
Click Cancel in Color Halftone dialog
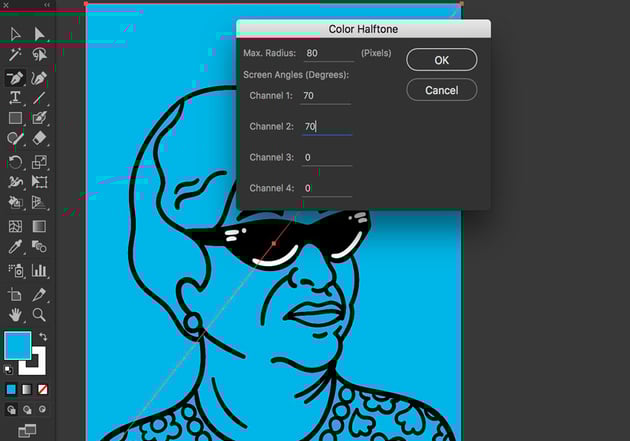442,90
